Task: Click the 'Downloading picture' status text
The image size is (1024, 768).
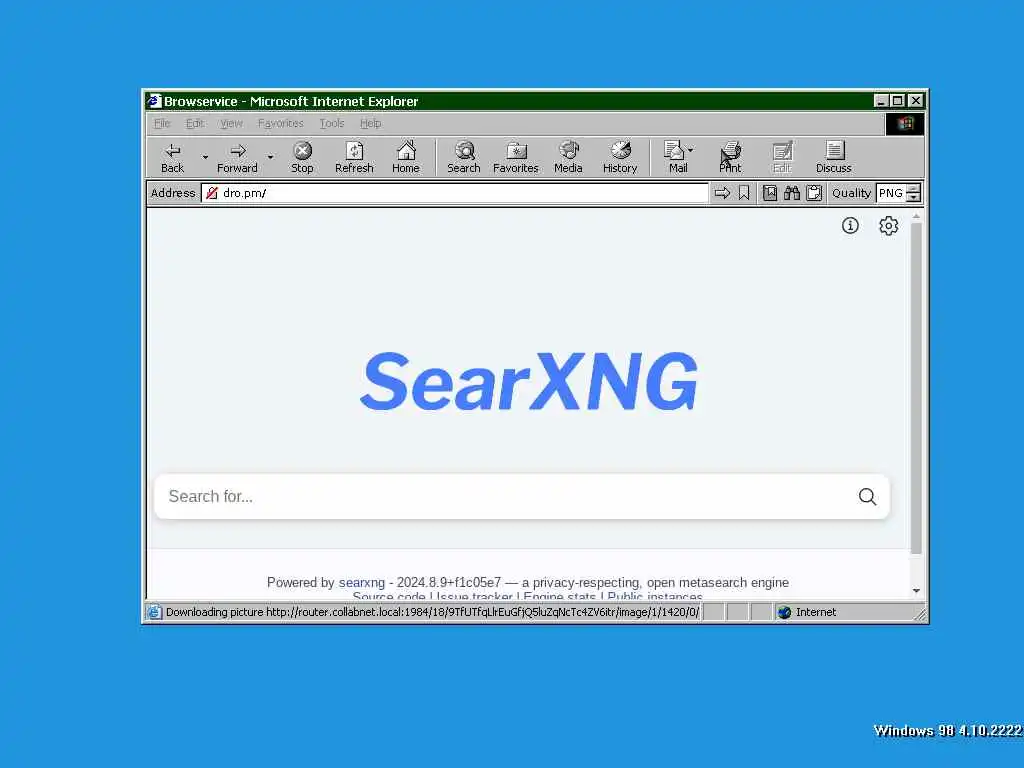Action: pos(432,612)
